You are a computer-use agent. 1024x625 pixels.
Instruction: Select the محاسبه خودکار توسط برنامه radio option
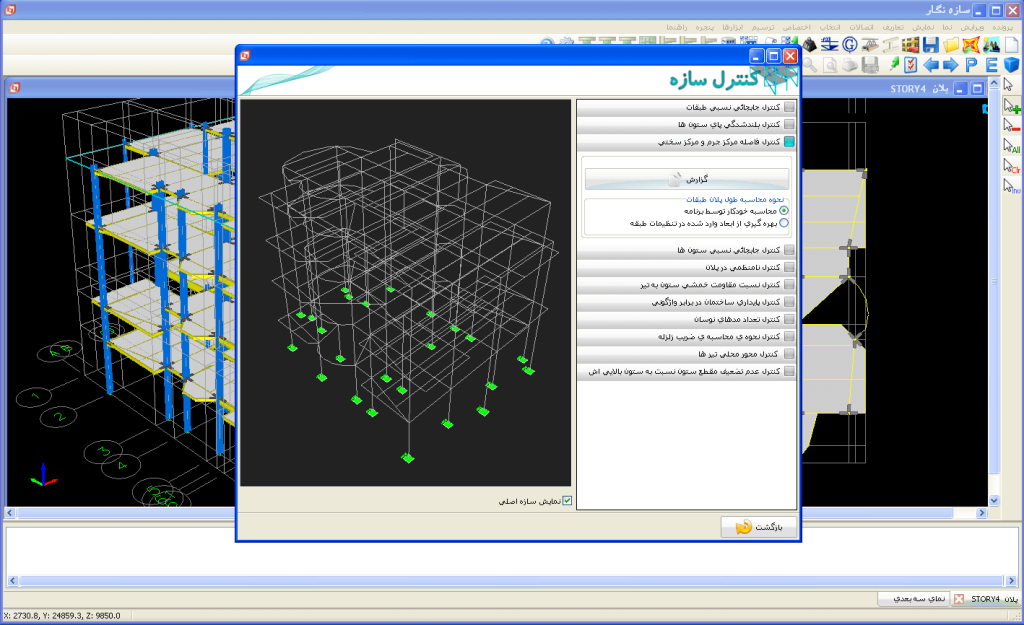point(784,211)
